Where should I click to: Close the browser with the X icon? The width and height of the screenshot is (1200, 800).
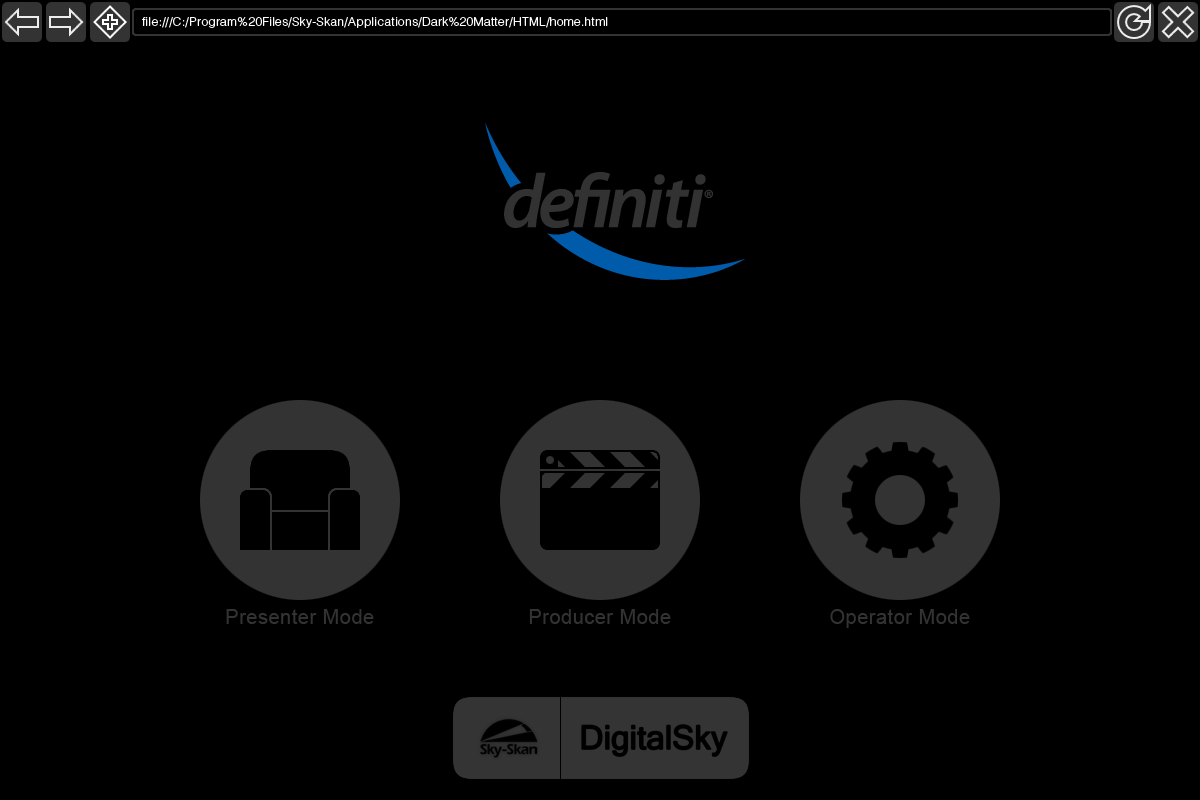pos(1178,22)
